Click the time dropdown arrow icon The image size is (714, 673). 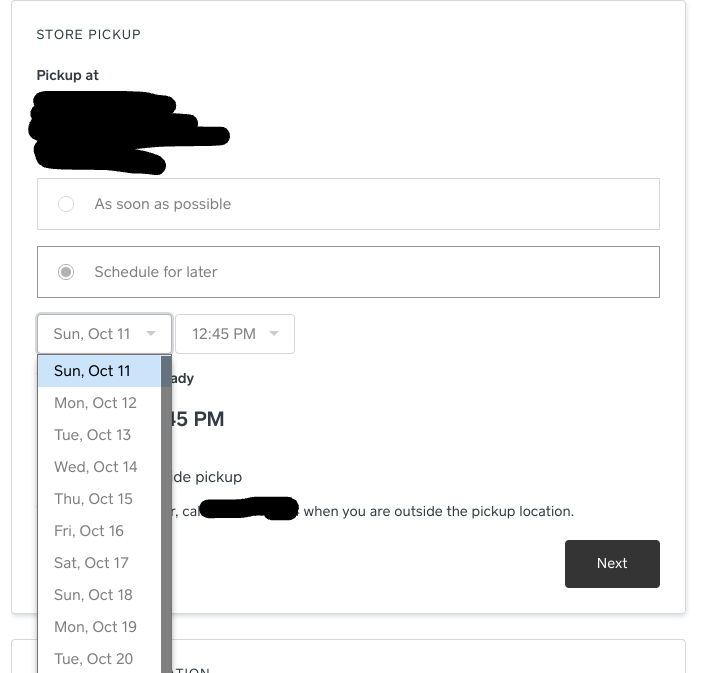tap(274, 334)
